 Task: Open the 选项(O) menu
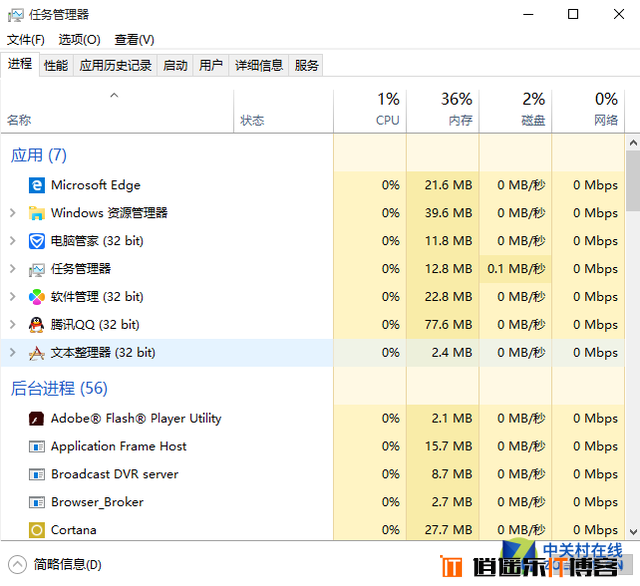click(x=79, y=40)
